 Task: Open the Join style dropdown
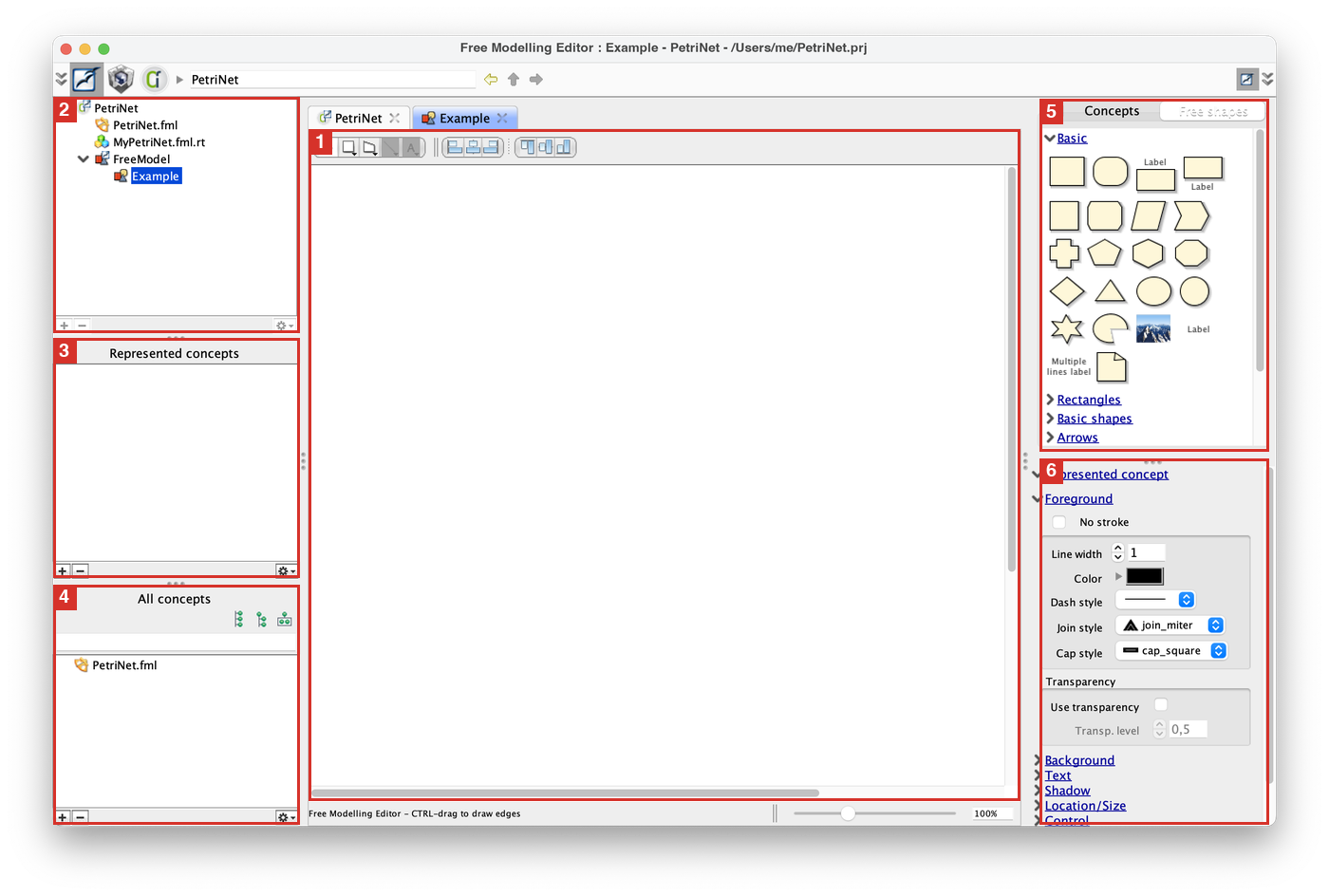tap(1170, 625)
